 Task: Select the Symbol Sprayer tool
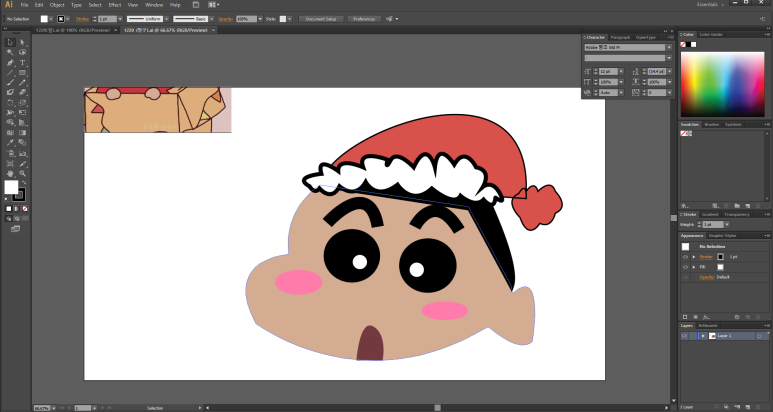click(x=10, y=153)
